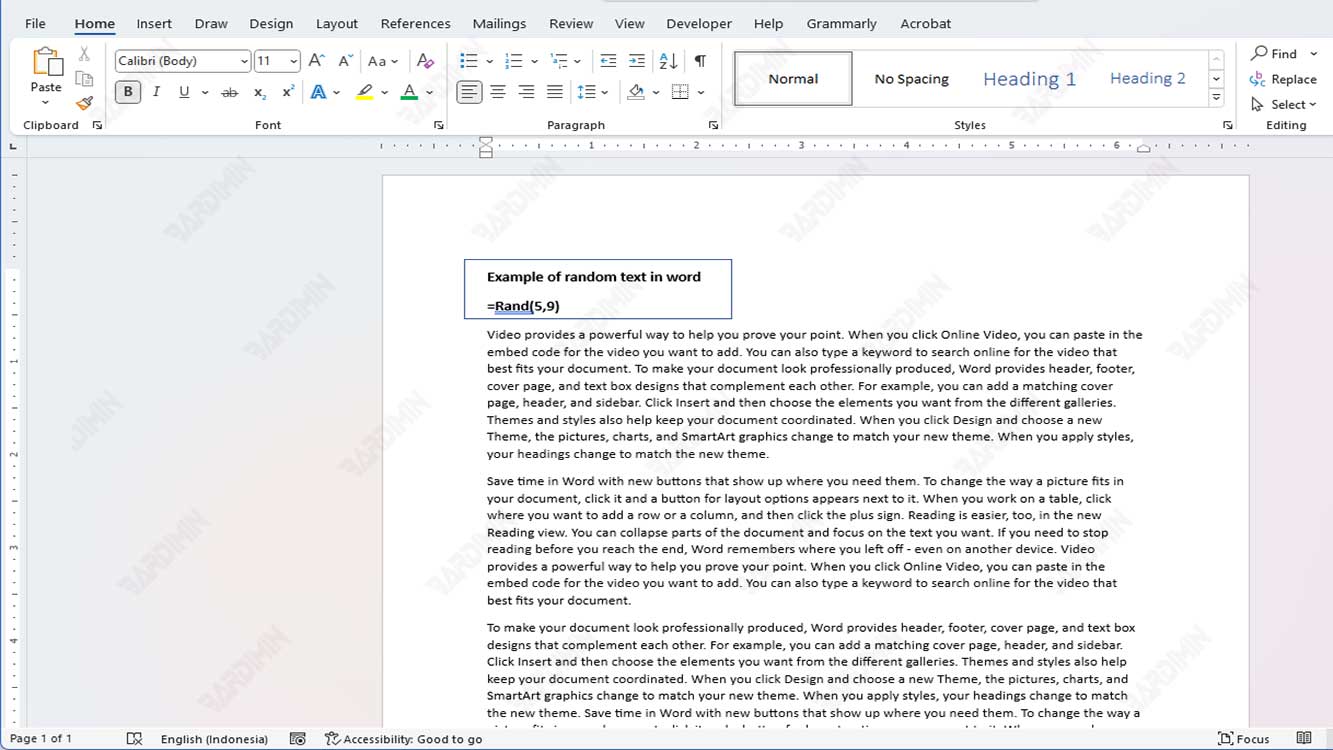Show or hide paragraph marks
This screenshot has width=1333, height=750.
click(x=700, y=61)
